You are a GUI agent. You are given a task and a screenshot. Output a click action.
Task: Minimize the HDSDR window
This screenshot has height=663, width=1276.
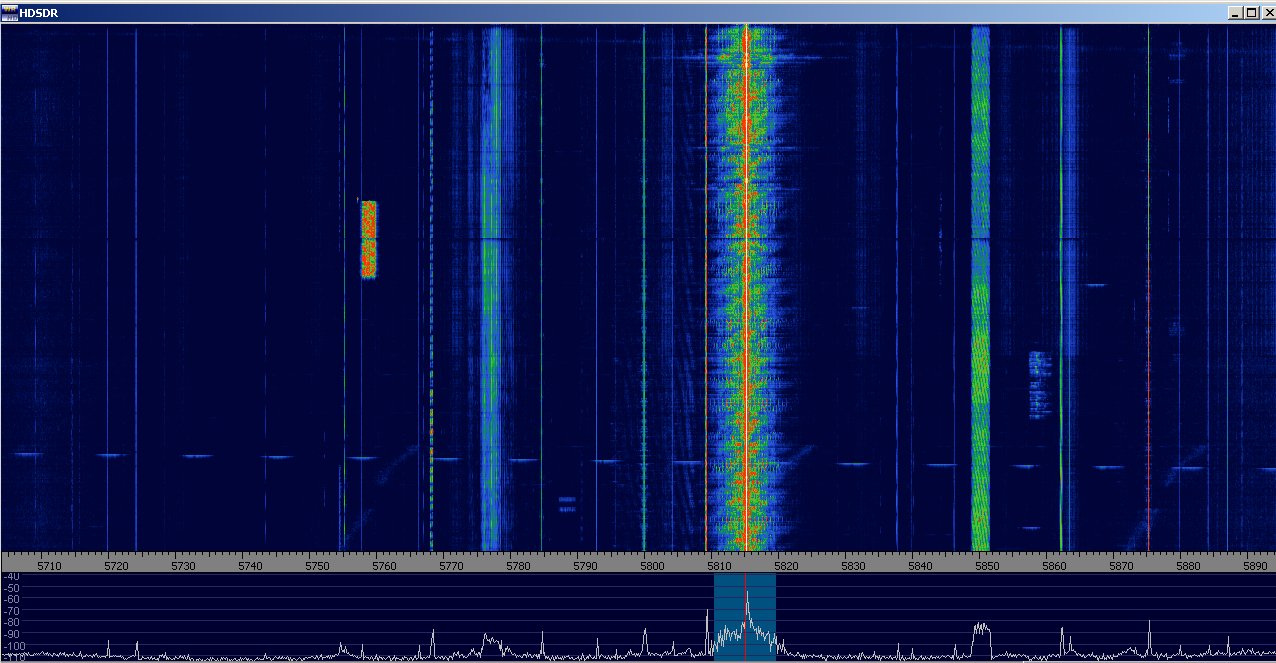(1236, 13)
